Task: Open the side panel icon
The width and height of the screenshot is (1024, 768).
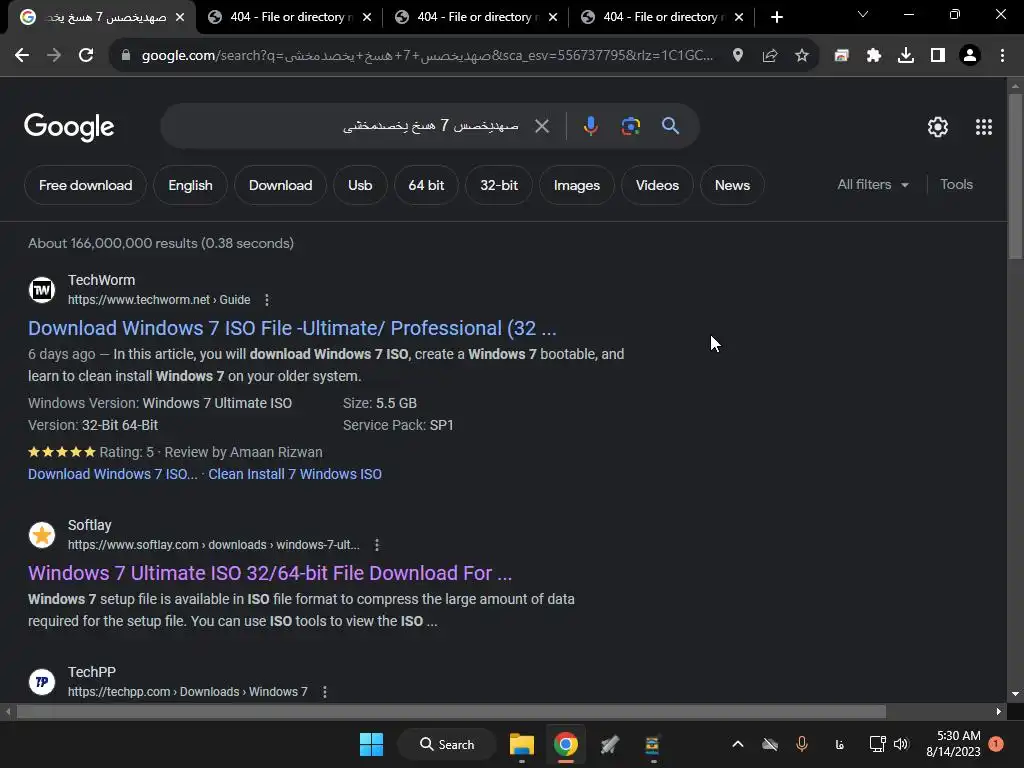Action: 938,56
